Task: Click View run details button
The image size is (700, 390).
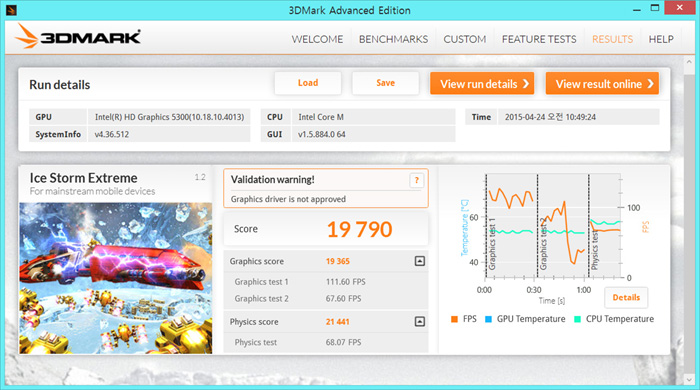Action: pos(482,83)
